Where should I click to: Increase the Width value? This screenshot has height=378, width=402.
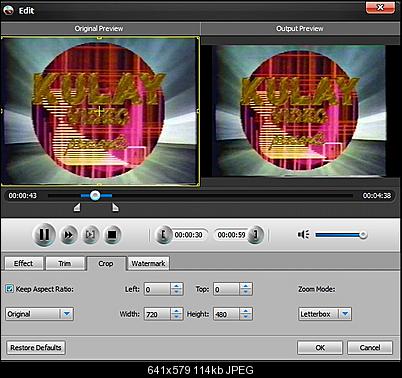tap(177, 311)
